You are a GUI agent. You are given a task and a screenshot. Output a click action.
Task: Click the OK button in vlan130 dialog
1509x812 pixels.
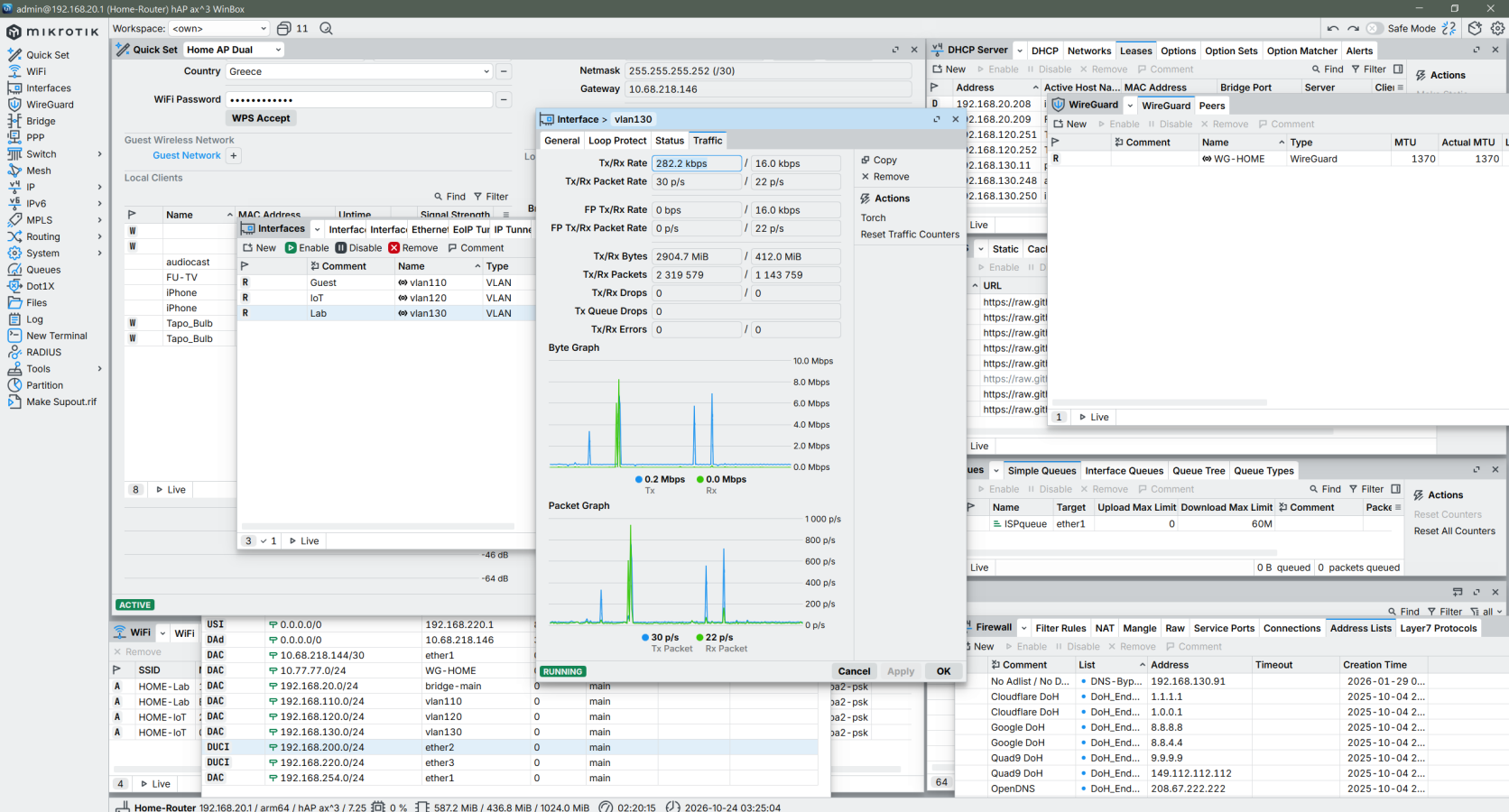click(x=943, y=671)
